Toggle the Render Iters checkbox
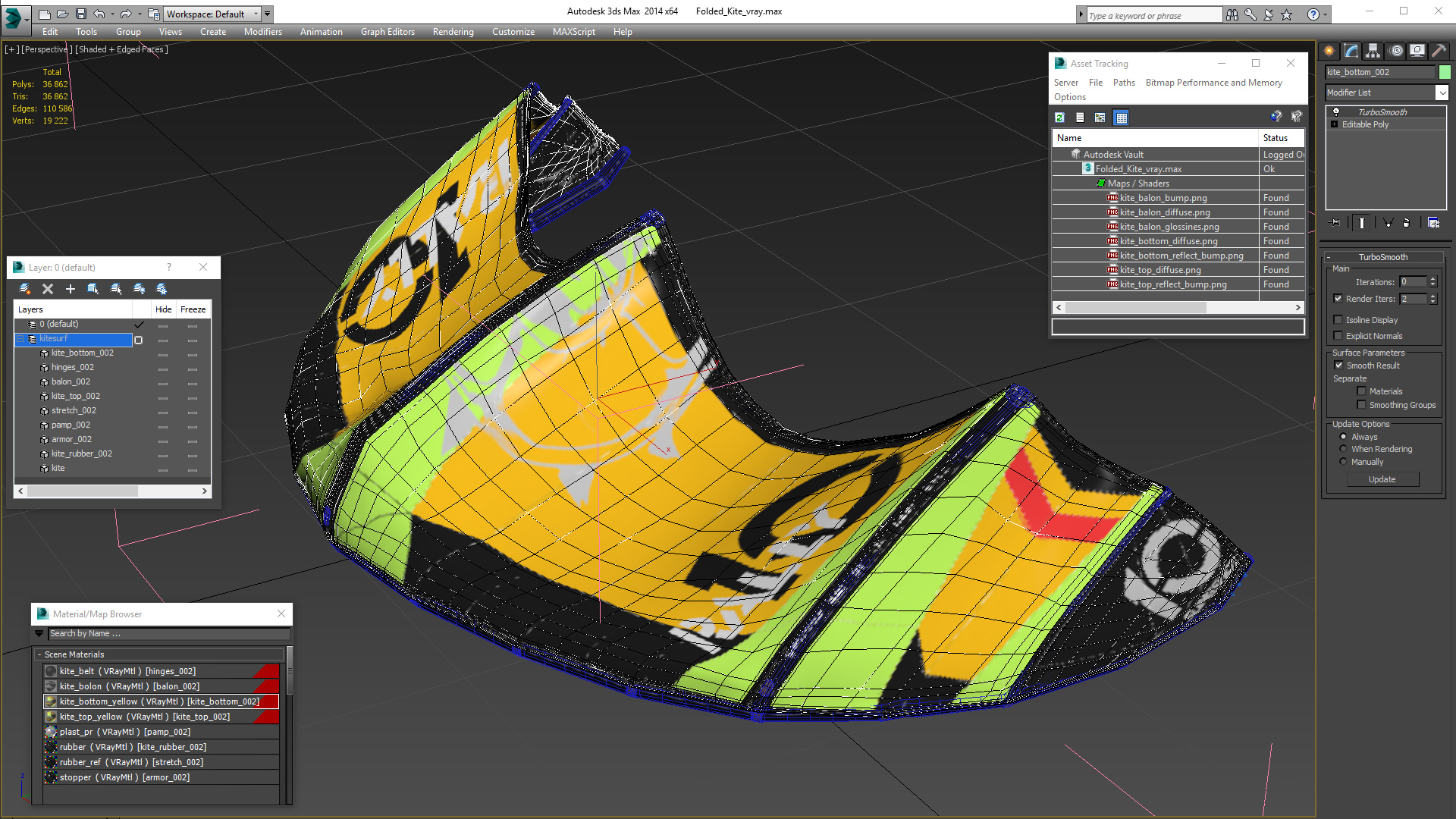 point(1338,299)
